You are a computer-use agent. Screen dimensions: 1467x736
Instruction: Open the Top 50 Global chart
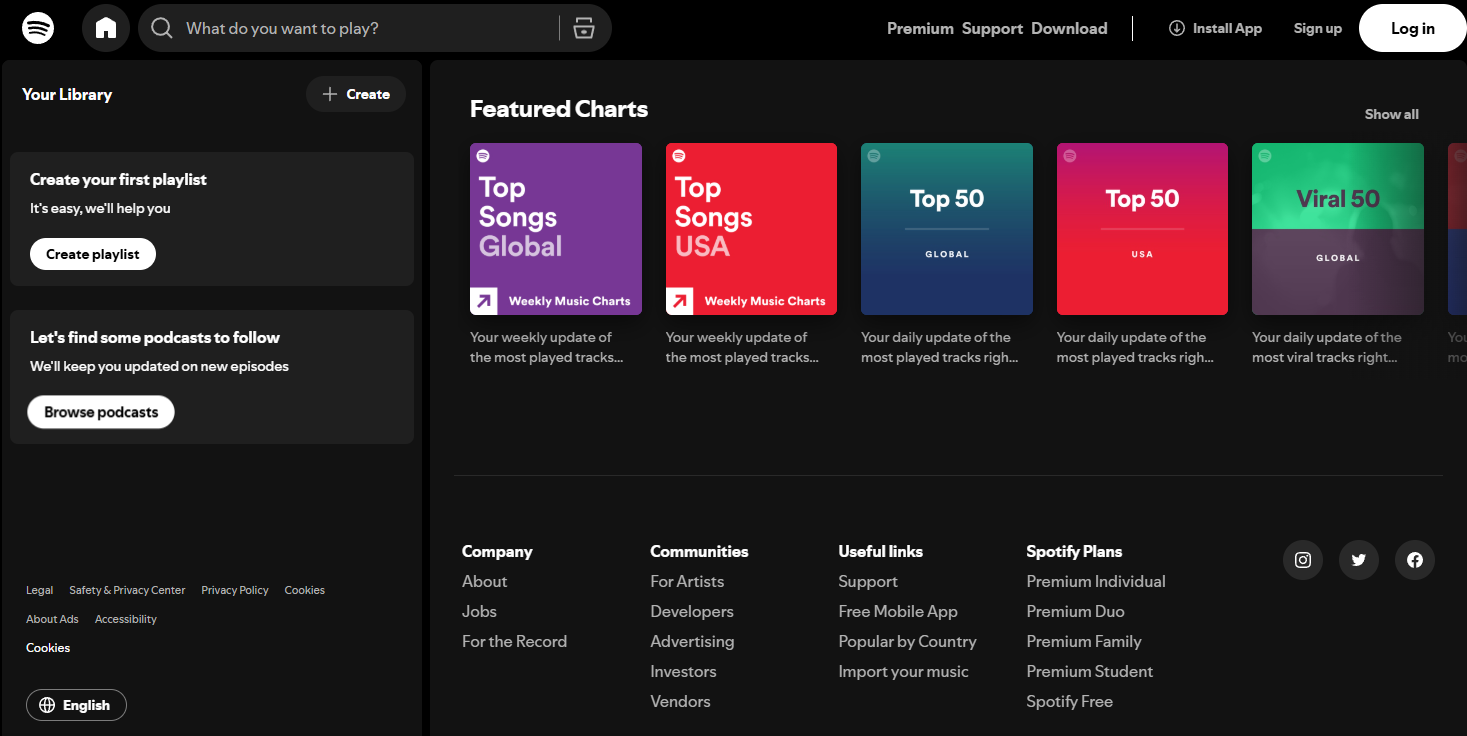tap(947, 229)
